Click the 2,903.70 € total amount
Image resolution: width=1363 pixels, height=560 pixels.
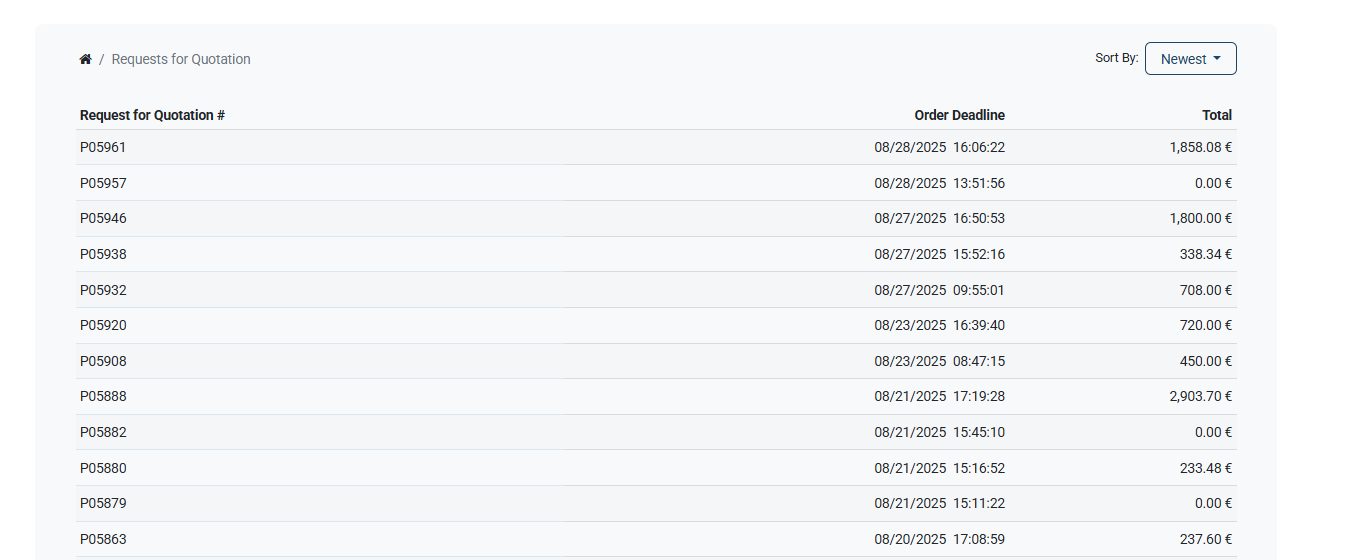(1200, 396)
